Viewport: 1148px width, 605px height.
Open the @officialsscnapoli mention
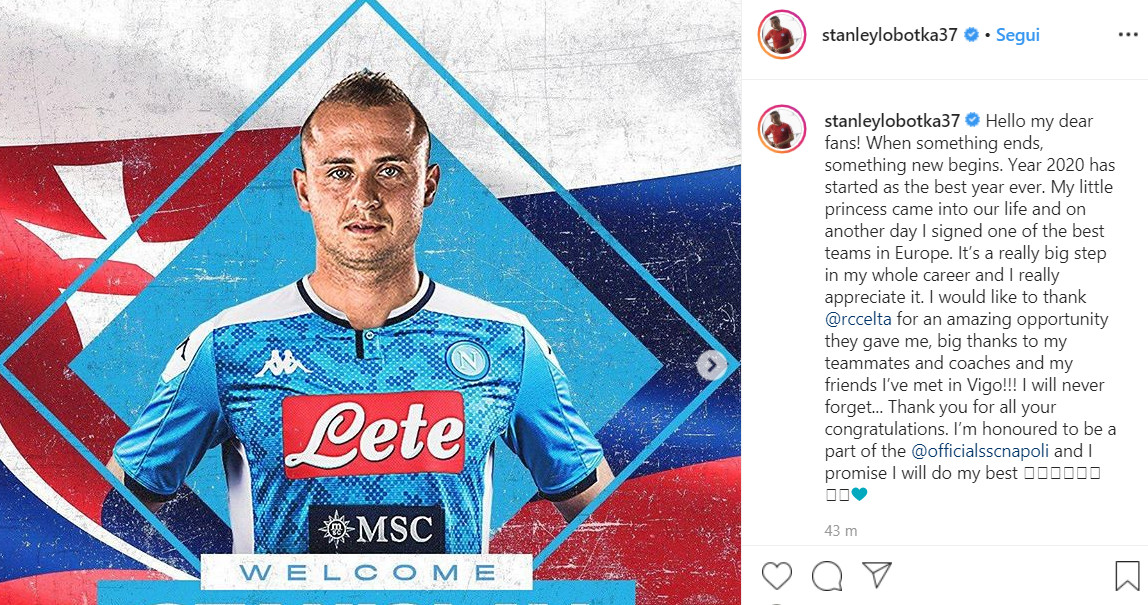coord(980,451)
